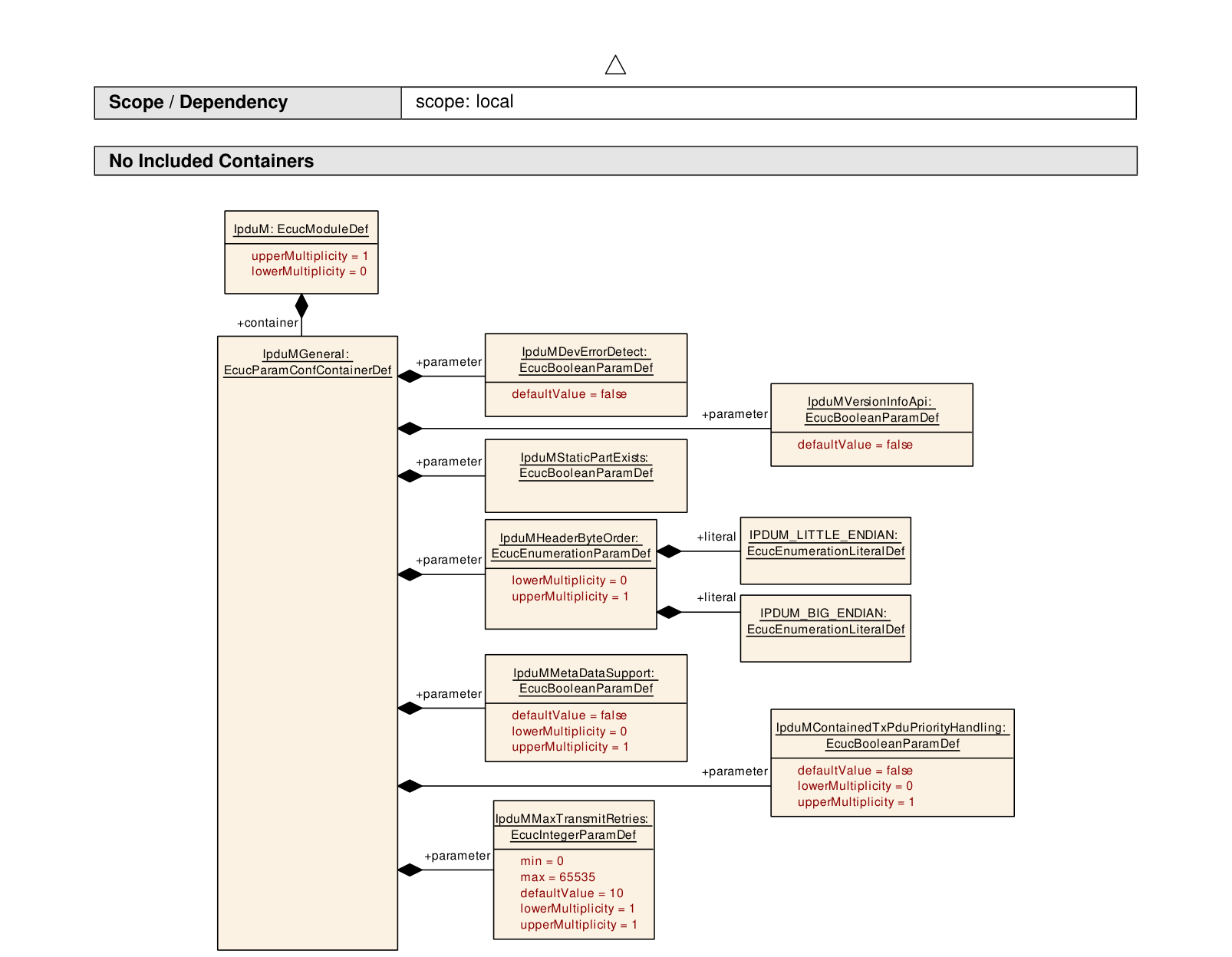1232x957 pixels.
Task: Select the 'scope: local' cell
Action: (769, 103)
